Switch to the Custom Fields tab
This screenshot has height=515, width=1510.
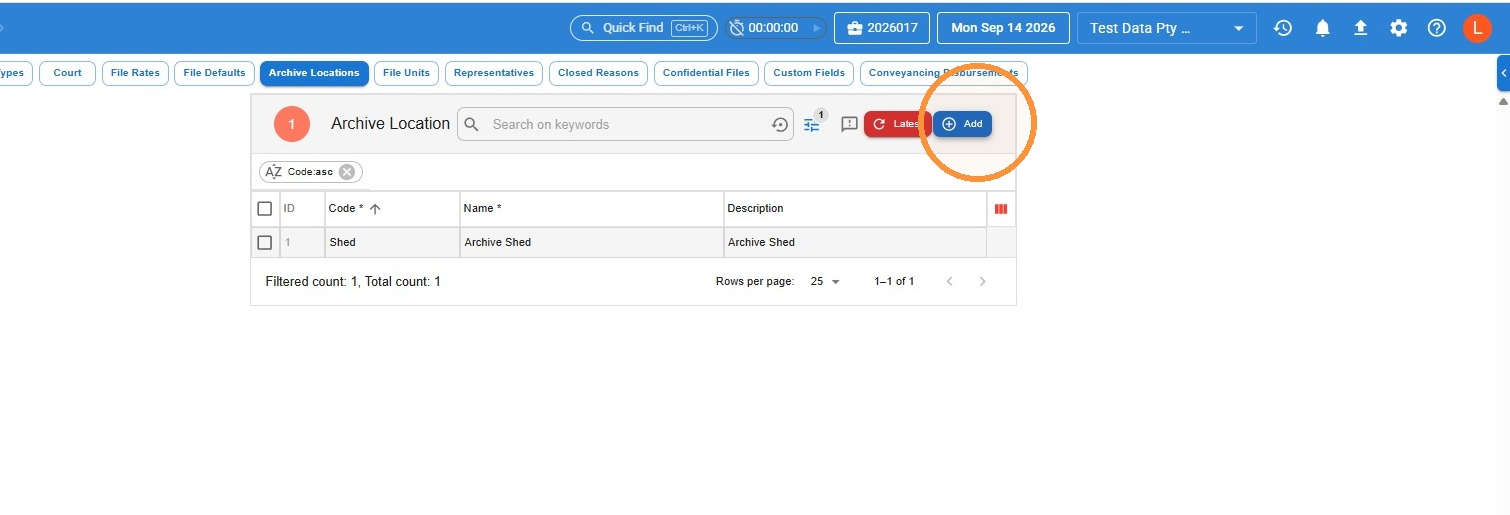pos(810,73)
